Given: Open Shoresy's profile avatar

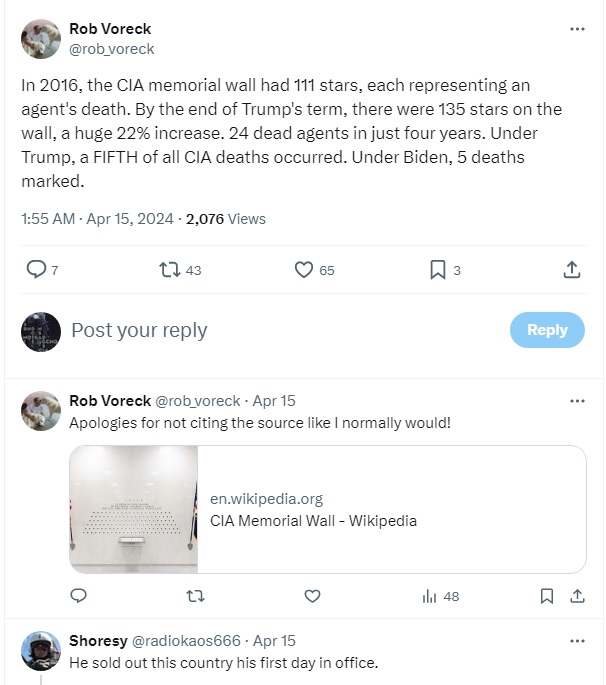Looking at the screenshot, I should tap(41, 651).
